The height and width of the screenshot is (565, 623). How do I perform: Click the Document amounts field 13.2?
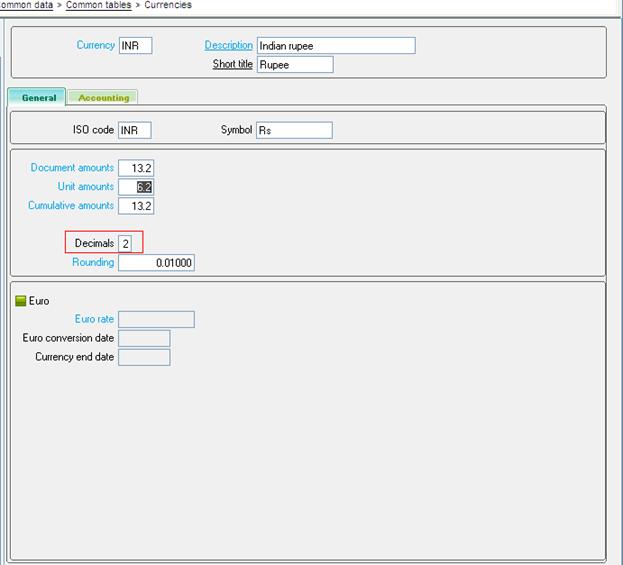tap(136, 168)
